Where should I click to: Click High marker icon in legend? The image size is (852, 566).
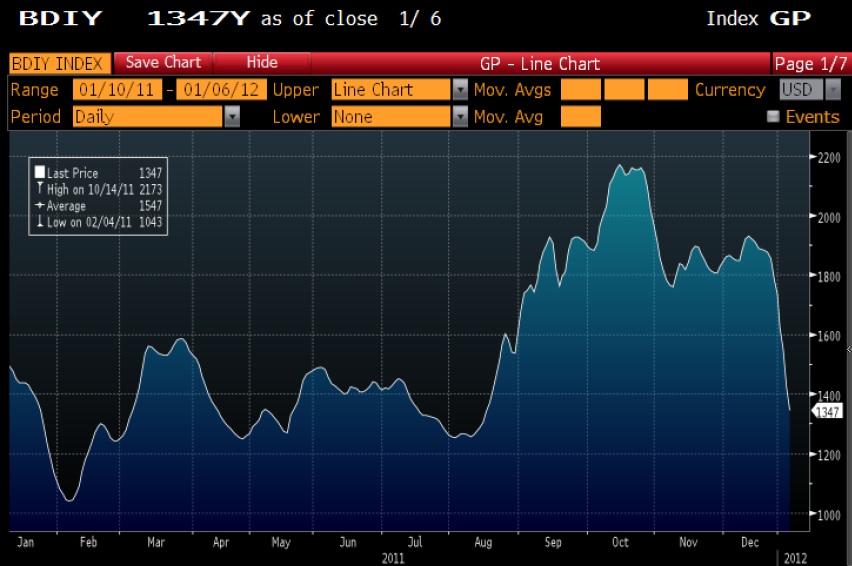(40, 188)
